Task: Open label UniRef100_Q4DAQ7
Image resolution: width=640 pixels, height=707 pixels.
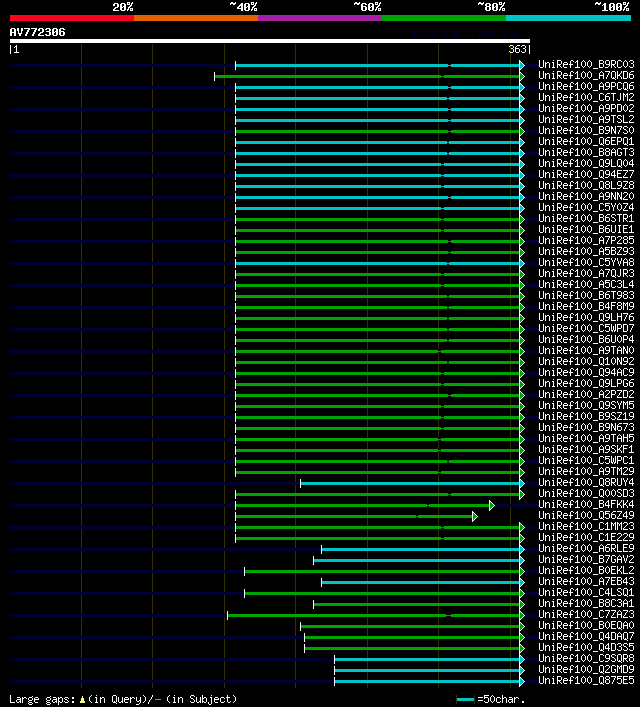Action: click(x=586, y=637)
